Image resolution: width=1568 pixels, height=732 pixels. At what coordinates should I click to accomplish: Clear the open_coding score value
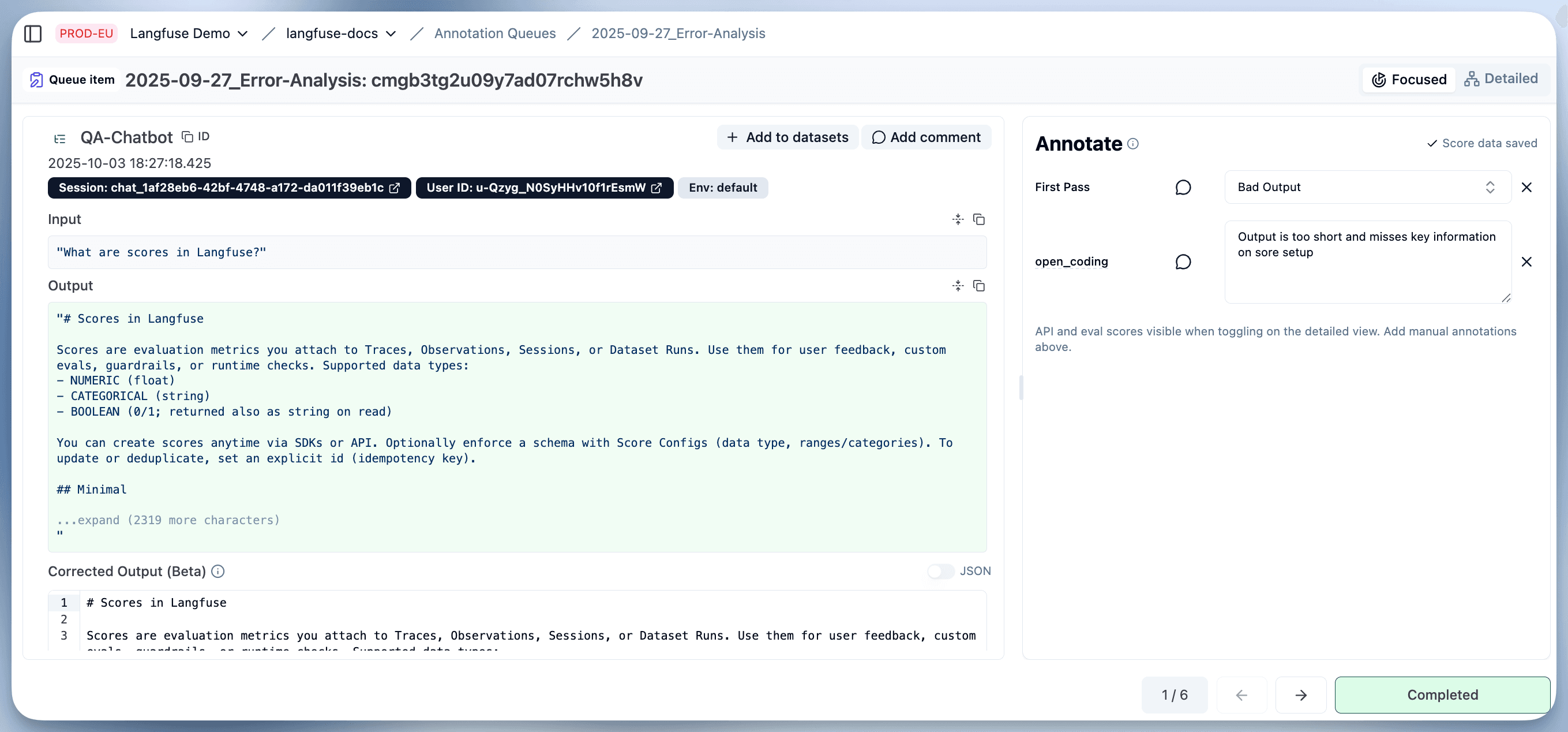click(x=1526, y=262)
